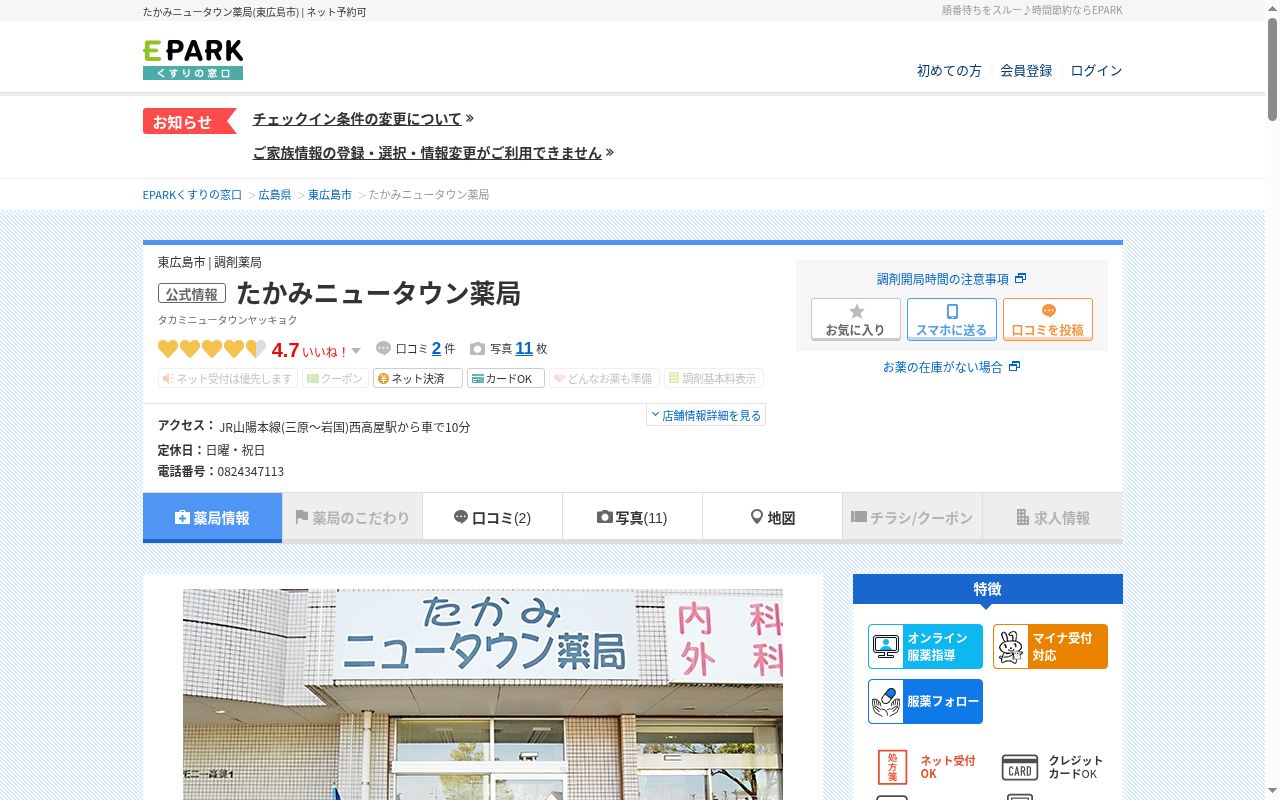Switch to the 口コミ(2) tab
Viewport: 1280px width, 800px height.
(x=492, y=518)
